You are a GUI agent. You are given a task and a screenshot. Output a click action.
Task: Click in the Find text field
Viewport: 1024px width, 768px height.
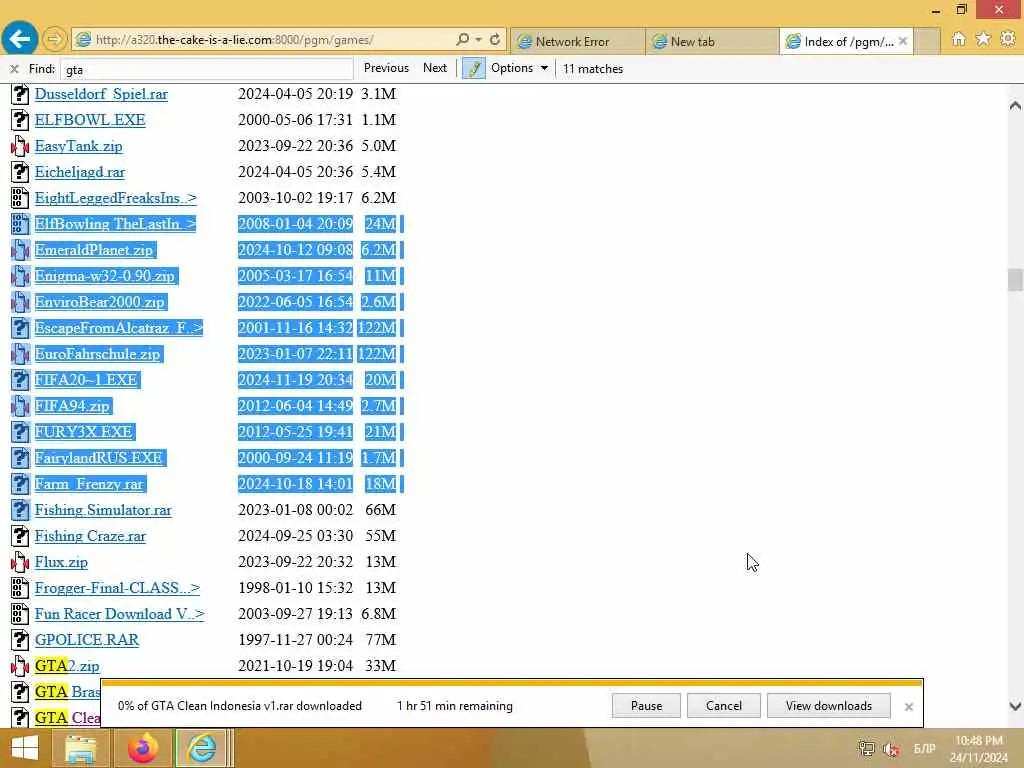click(206, 69)
